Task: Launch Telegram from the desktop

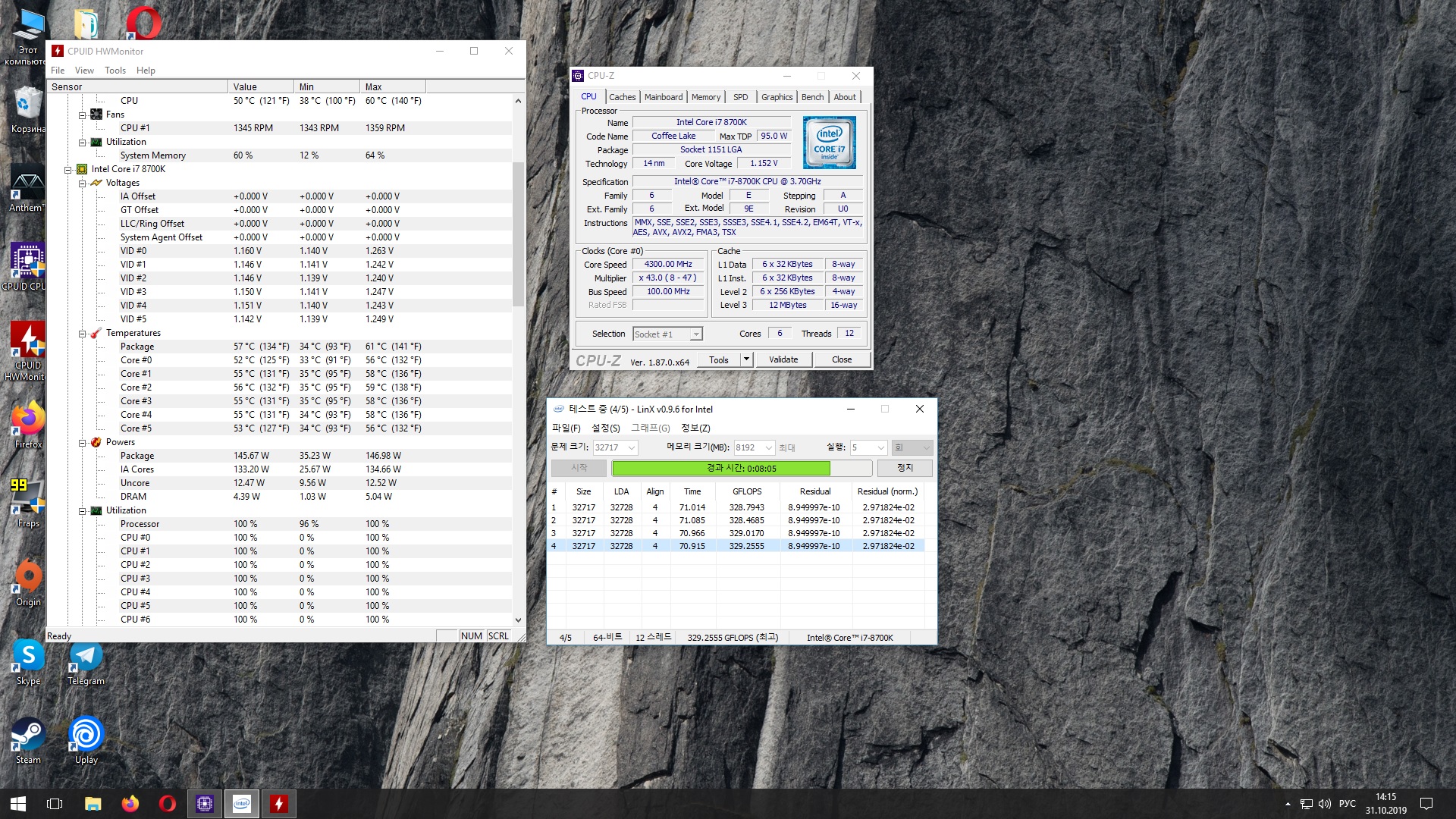Action: pyautogui.click(x=86, y=662)
